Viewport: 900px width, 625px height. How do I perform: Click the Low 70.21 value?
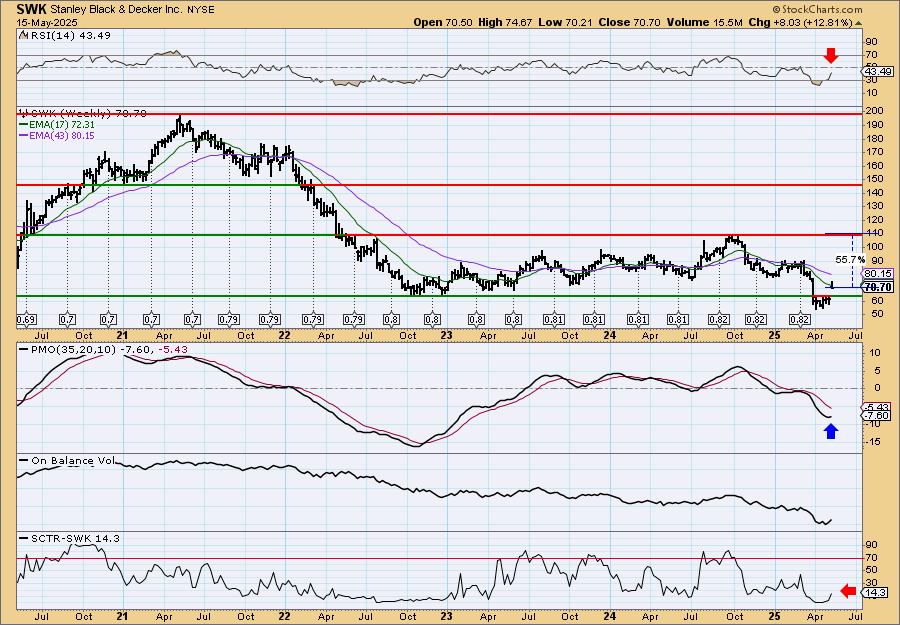point(565,22)
